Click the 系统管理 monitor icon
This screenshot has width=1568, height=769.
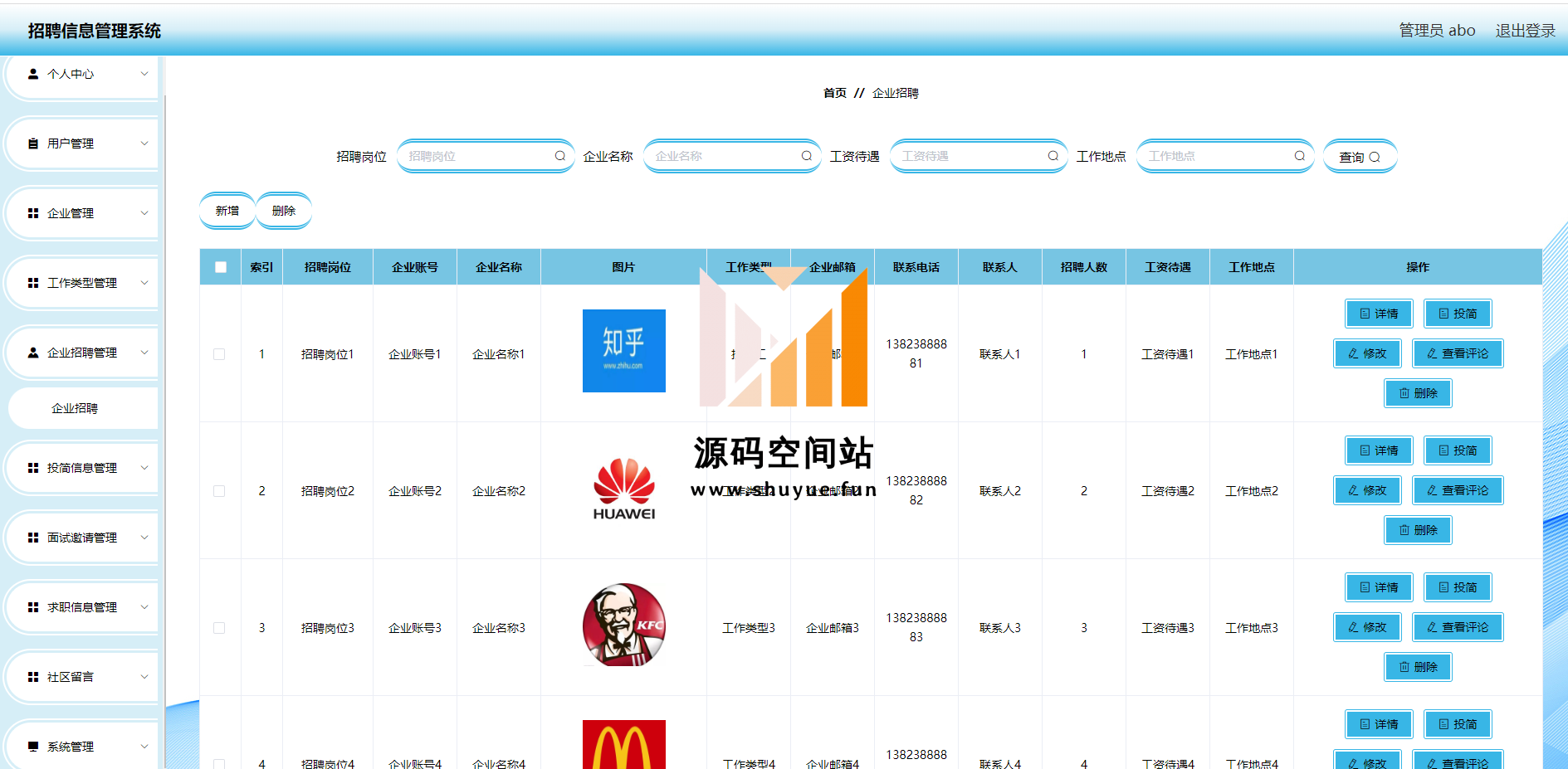click(33, 747)
